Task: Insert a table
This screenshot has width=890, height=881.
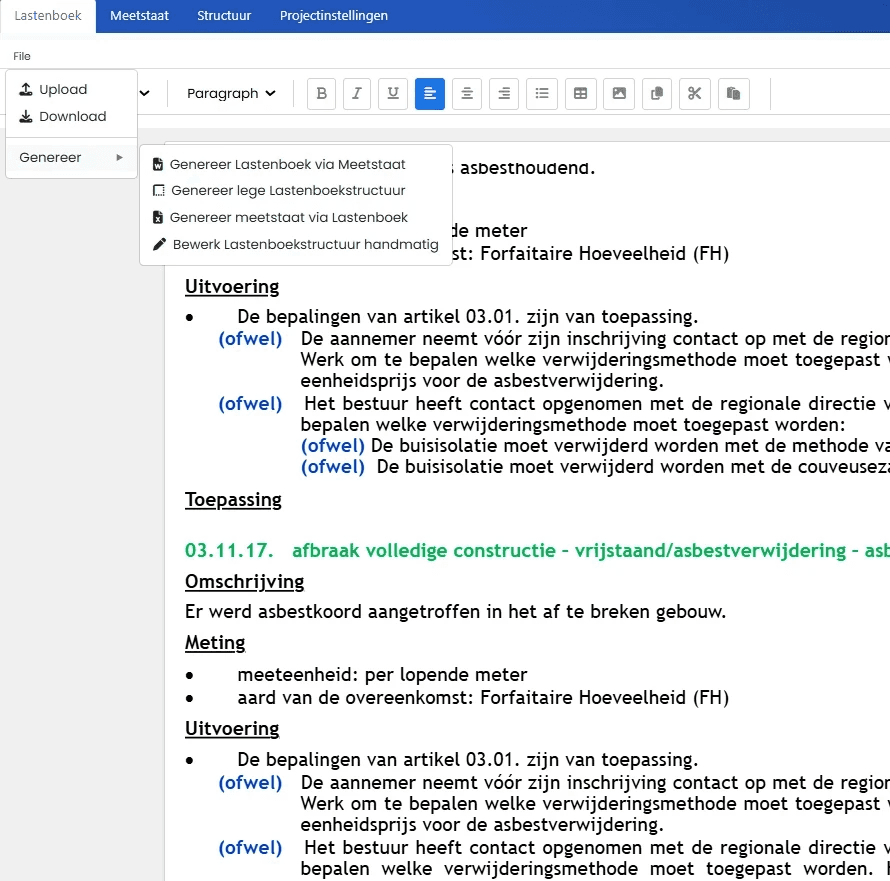Action: point(581,94)
